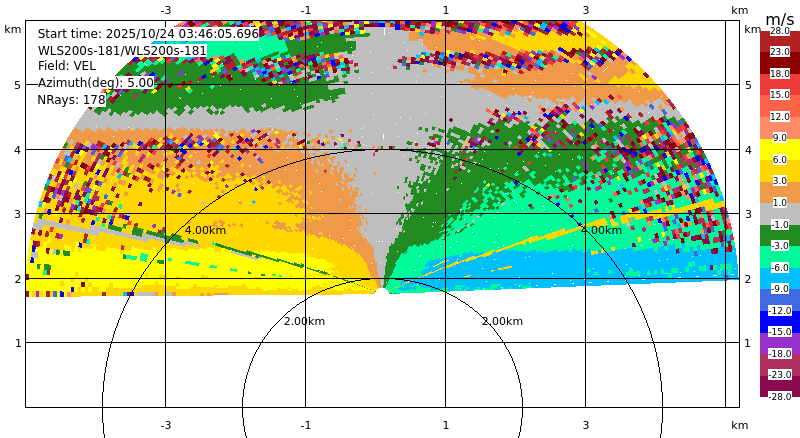Viewport: 800px width, 438px height.
Task: Click the -12.0 colorbar tick label
Action: (x=780, y=311)
